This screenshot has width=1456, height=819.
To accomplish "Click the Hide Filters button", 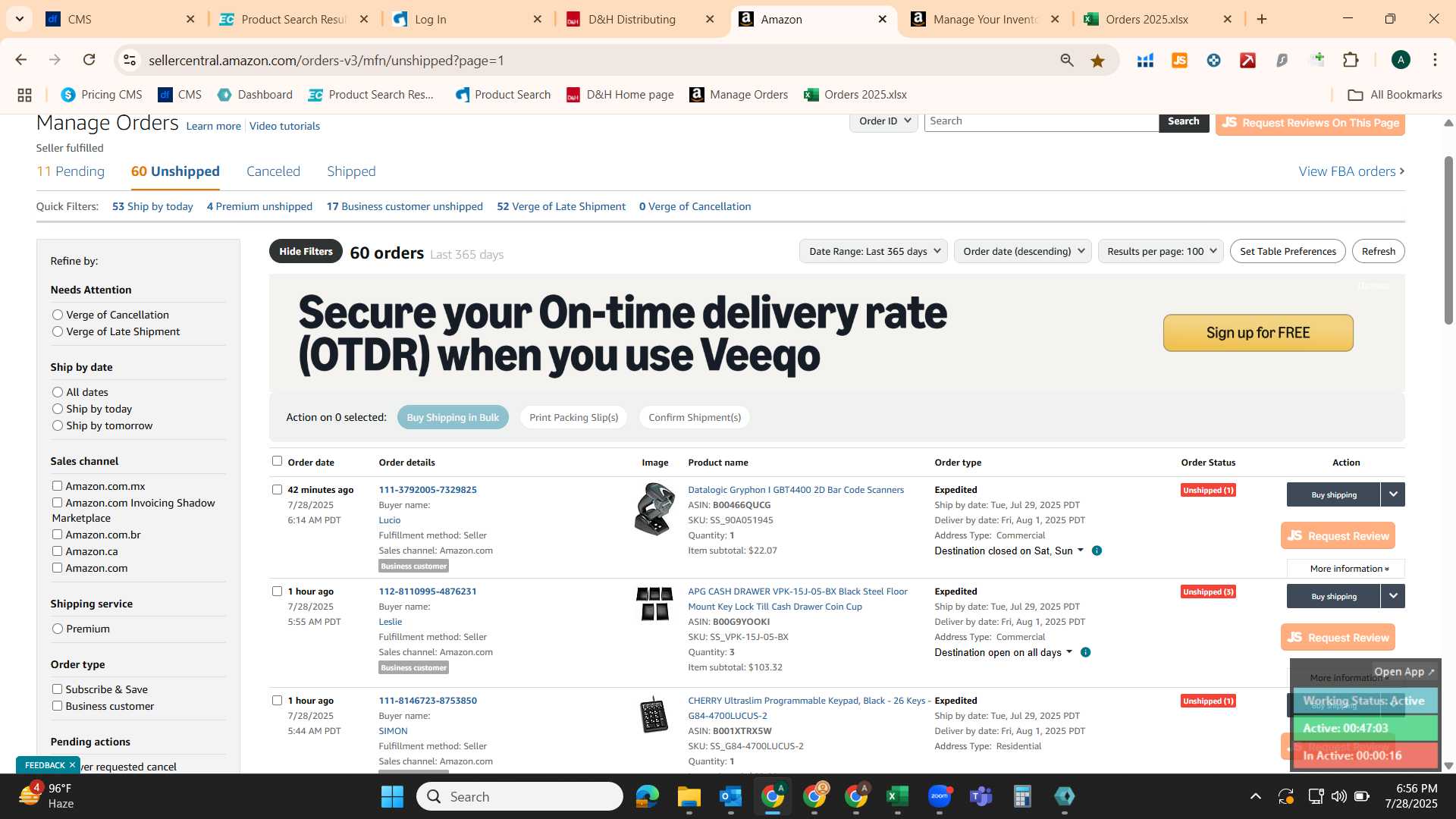I will (x=306, y=252).
